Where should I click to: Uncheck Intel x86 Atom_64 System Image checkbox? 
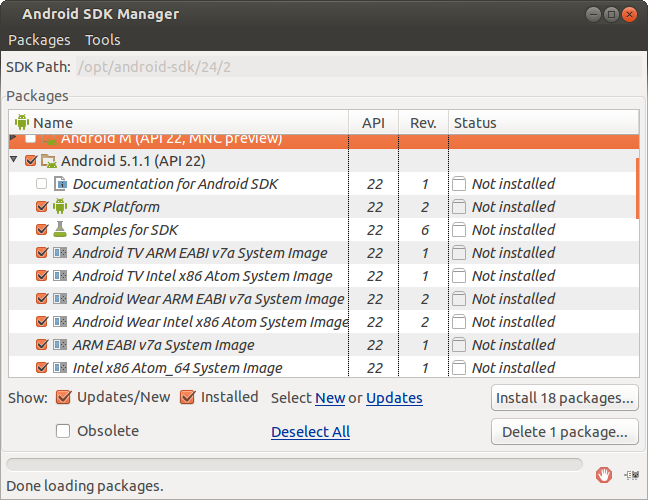[42, 367]
